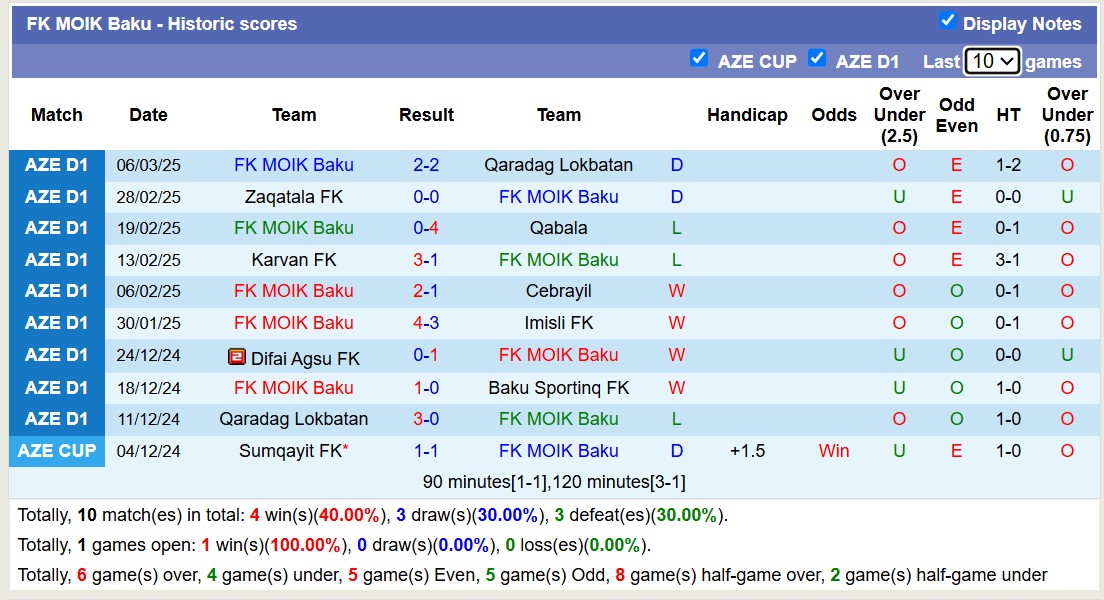This screenshot has width=1104, height=600.
Task: Click the Over Under (2.5) column header
Action: pyautogui.click(x=898, y=115)
